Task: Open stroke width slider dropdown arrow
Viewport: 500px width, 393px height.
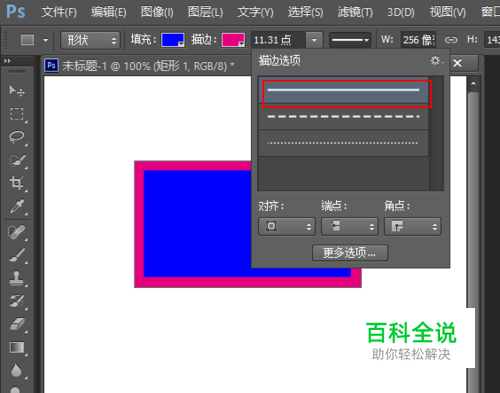Action: point(314,40)
